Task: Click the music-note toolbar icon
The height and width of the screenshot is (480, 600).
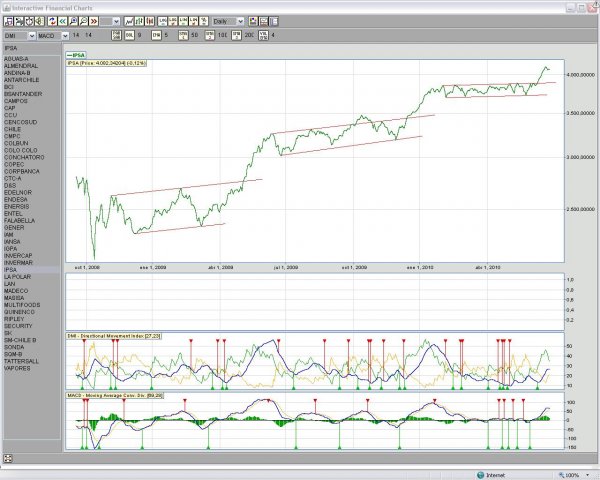Action: [x=8, y=21]
